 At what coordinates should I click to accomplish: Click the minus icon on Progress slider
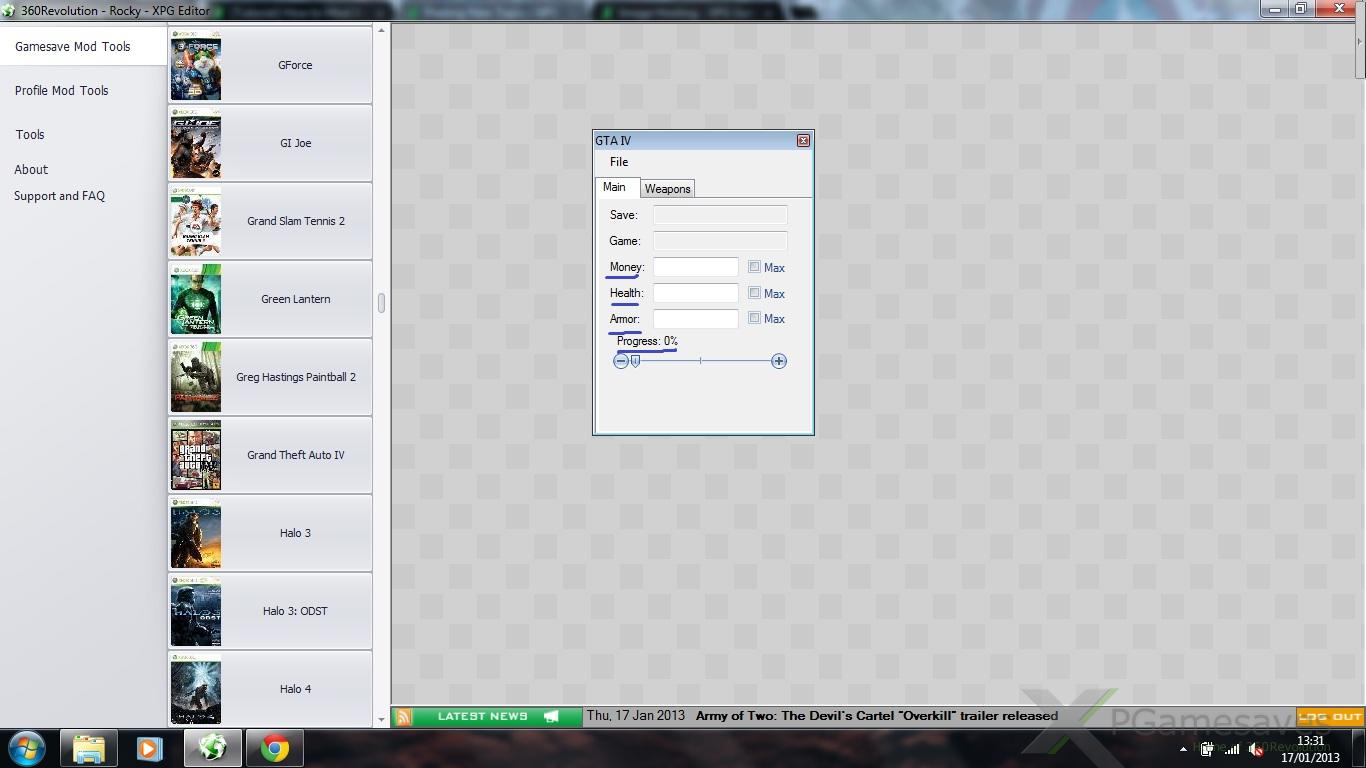point(621,361)
